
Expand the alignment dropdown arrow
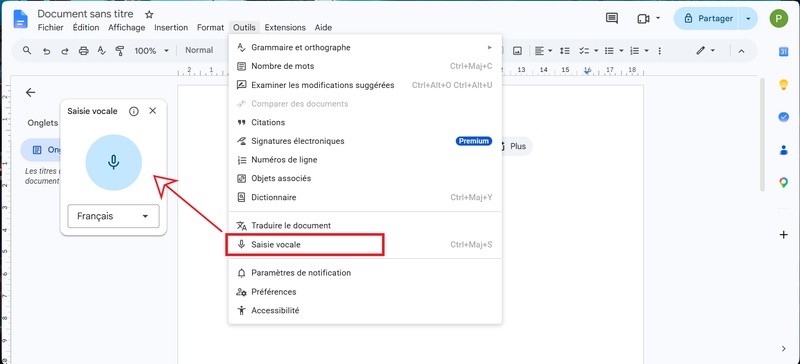tap(551, 51)
